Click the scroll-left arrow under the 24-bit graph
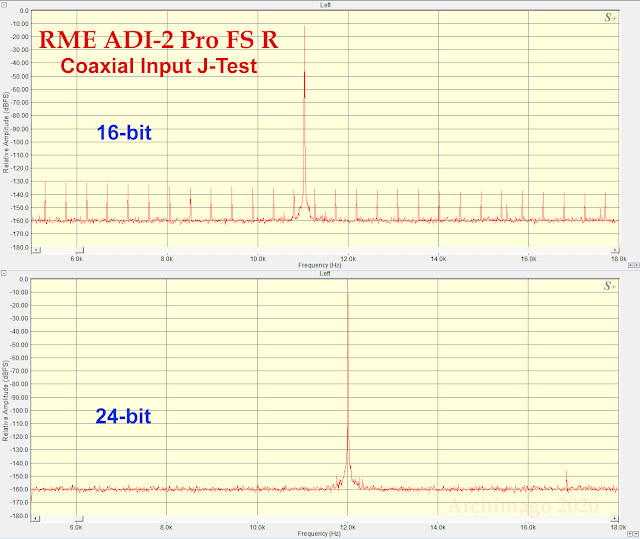The height and width of the screenshot is (539, 640). tap(36, 519)
